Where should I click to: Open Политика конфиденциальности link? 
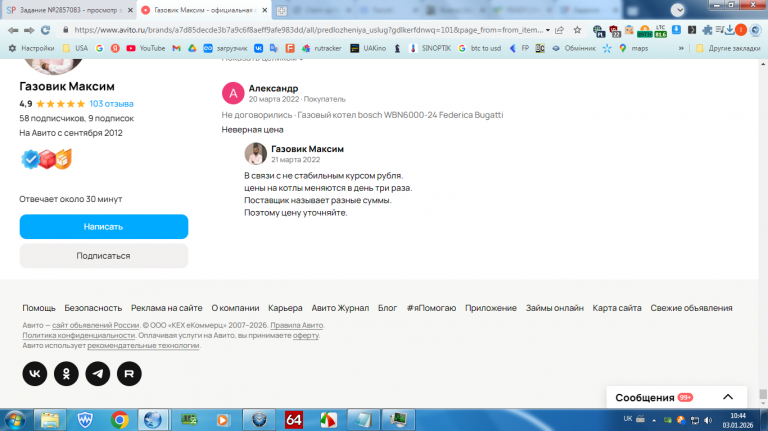click(x=78, y=335)
